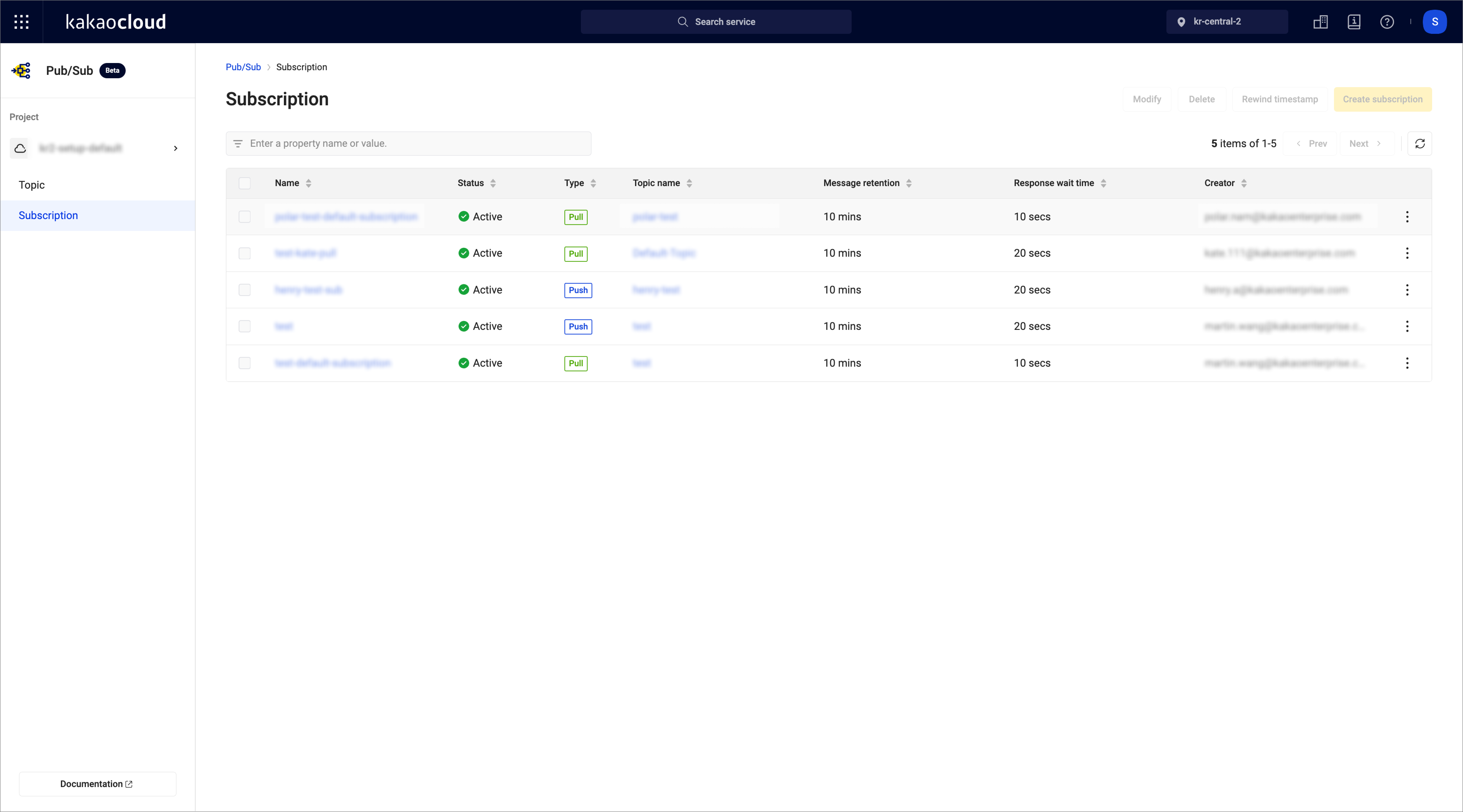Click the Beta badge
The height and width of the screenshot is (812, 1463).
click(x=113, y=70)
